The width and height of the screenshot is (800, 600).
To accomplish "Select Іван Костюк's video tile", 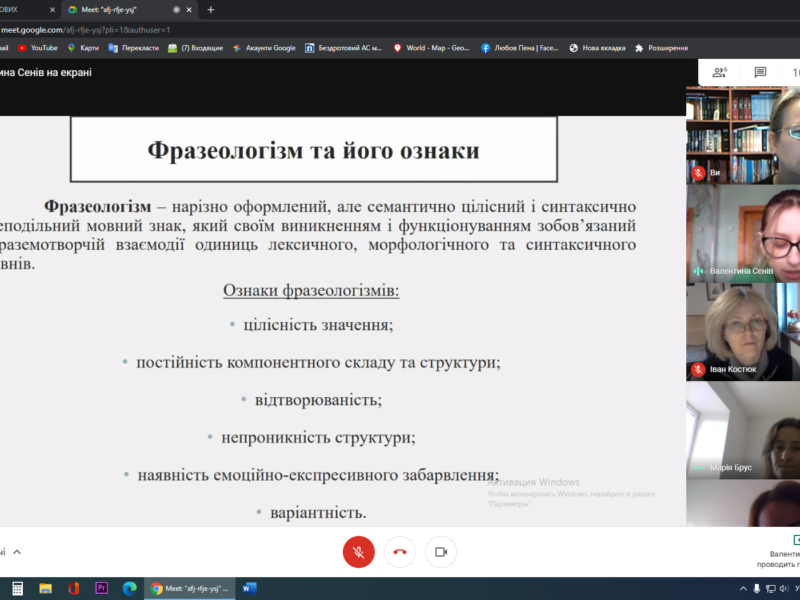I will 742,332.
